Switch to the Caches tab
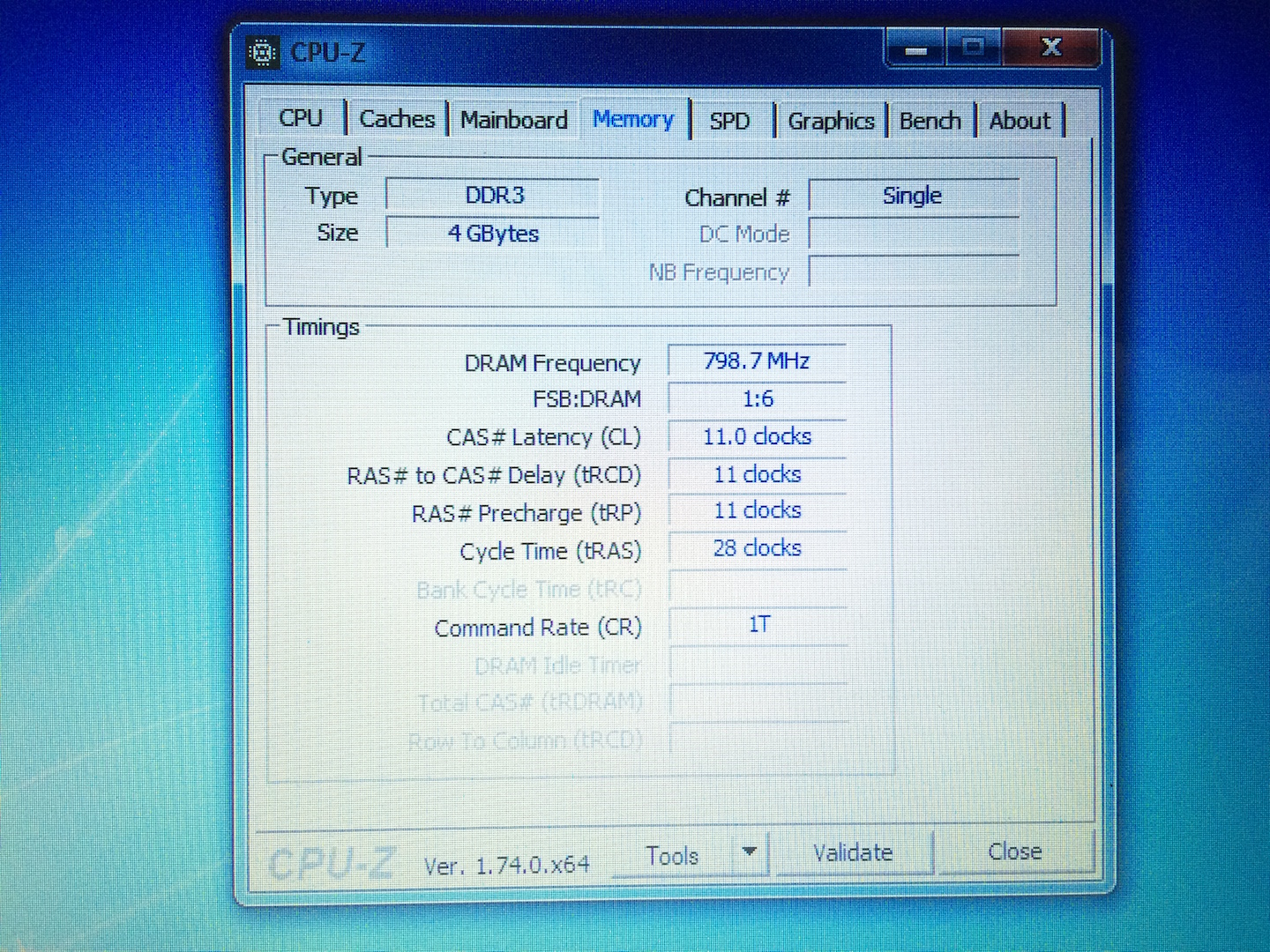 (397, 119)
